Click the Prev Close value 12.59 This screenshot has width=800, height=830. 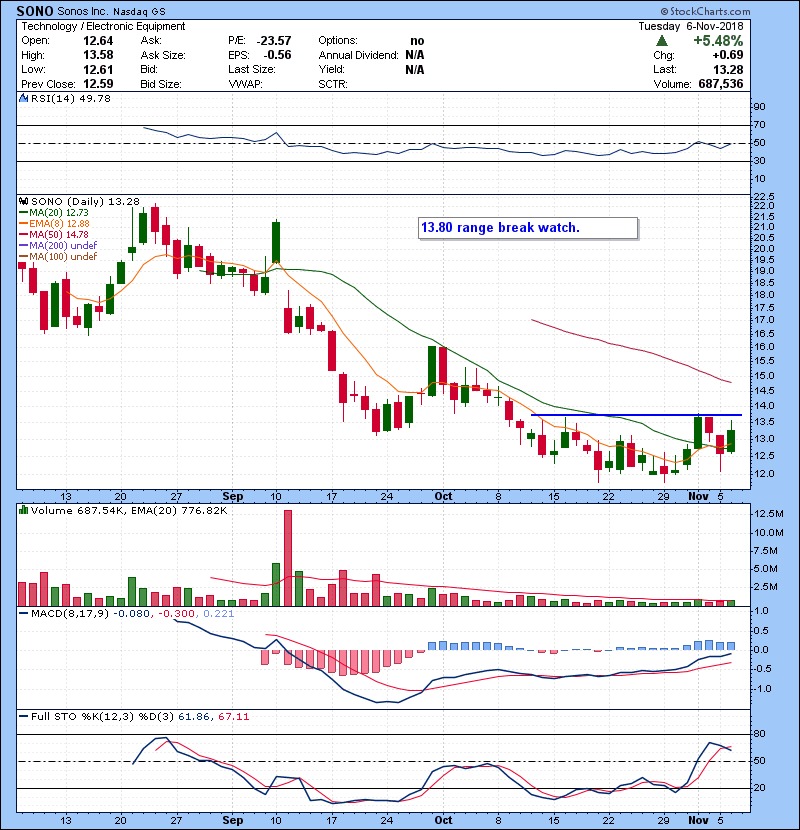click(x=98, y=84)
